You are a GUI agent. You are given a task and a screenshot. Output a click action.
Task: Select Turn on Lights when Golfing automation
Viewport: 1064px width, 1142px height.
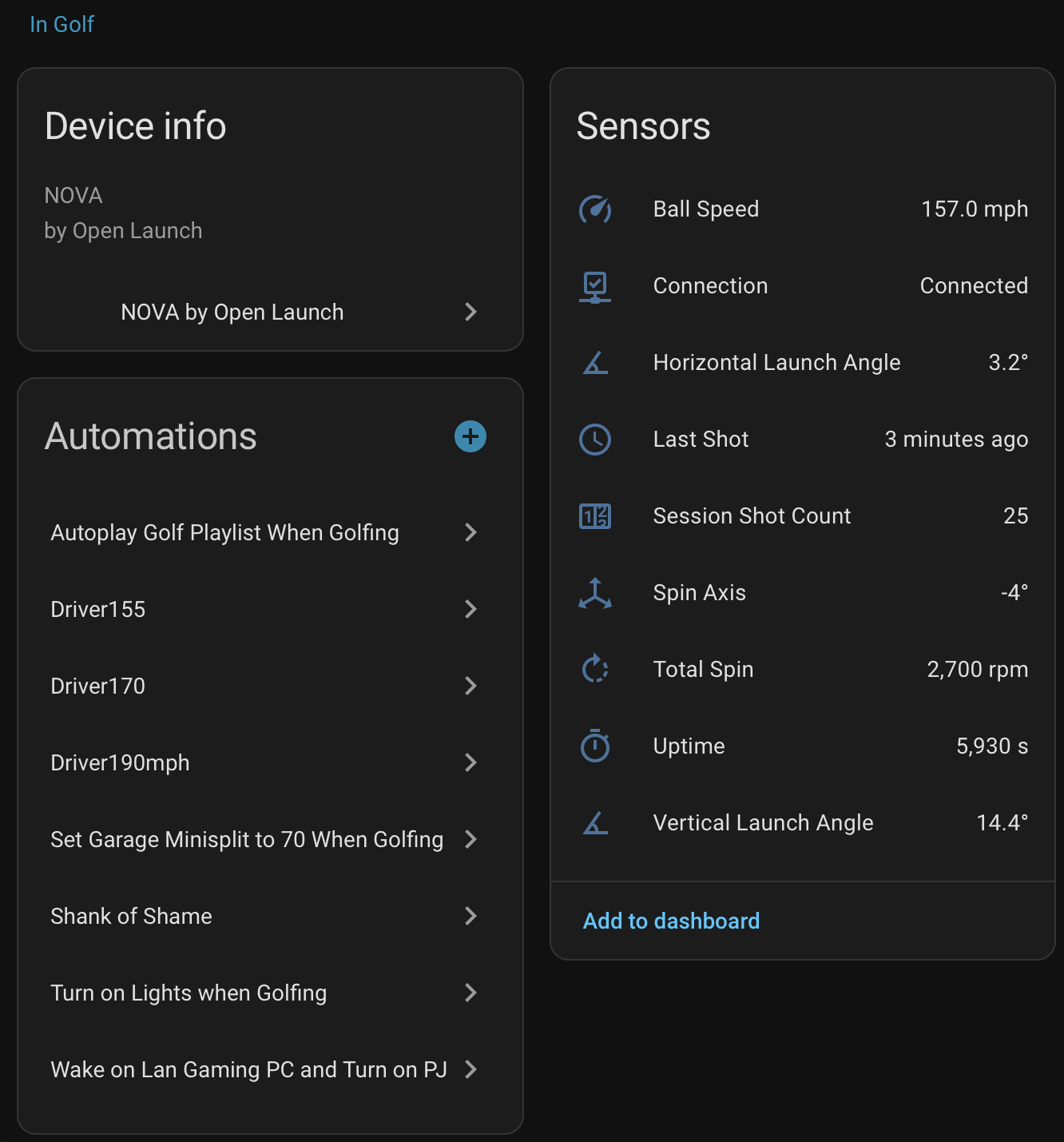coord(189,993)
